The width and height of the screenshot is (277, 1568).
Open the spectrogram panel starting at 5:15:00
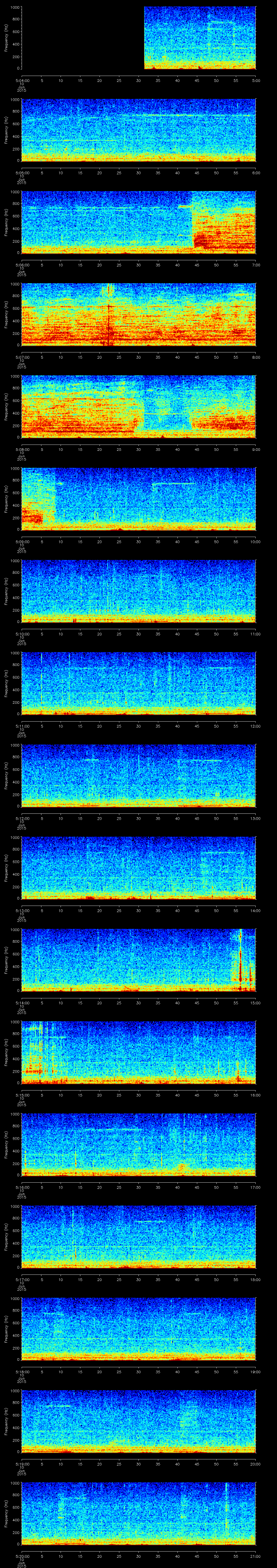tap(139, 1052)
